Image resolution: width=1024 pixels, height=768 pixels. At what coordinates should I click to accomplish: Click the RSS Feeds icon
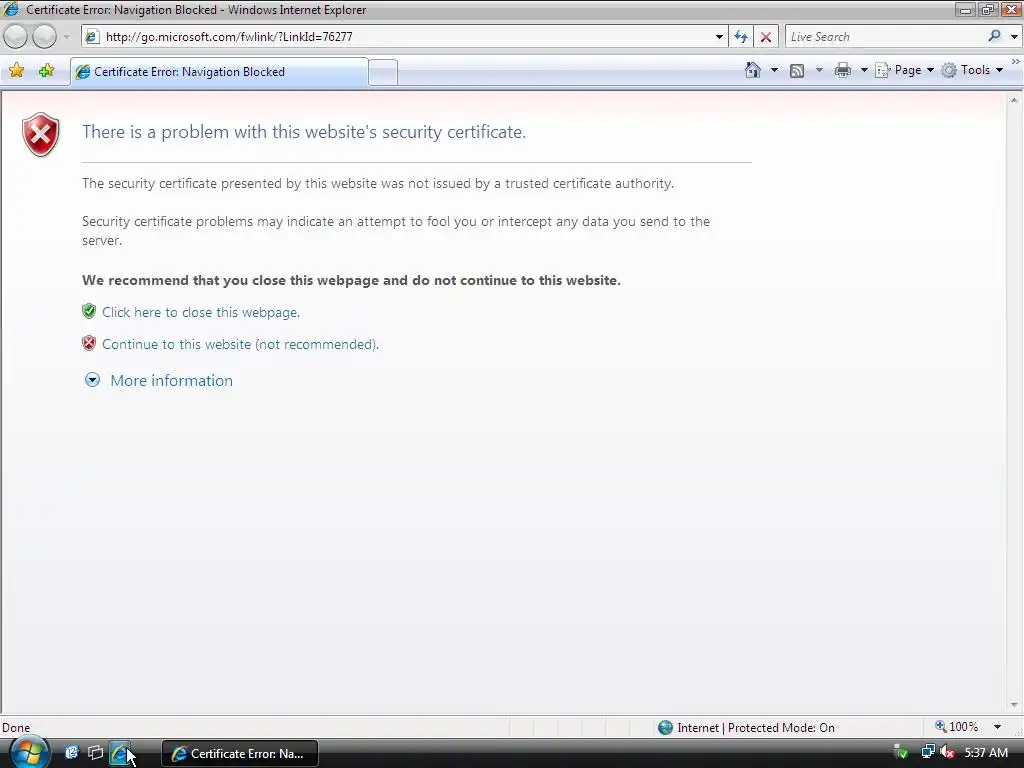[x=797, y=71]
